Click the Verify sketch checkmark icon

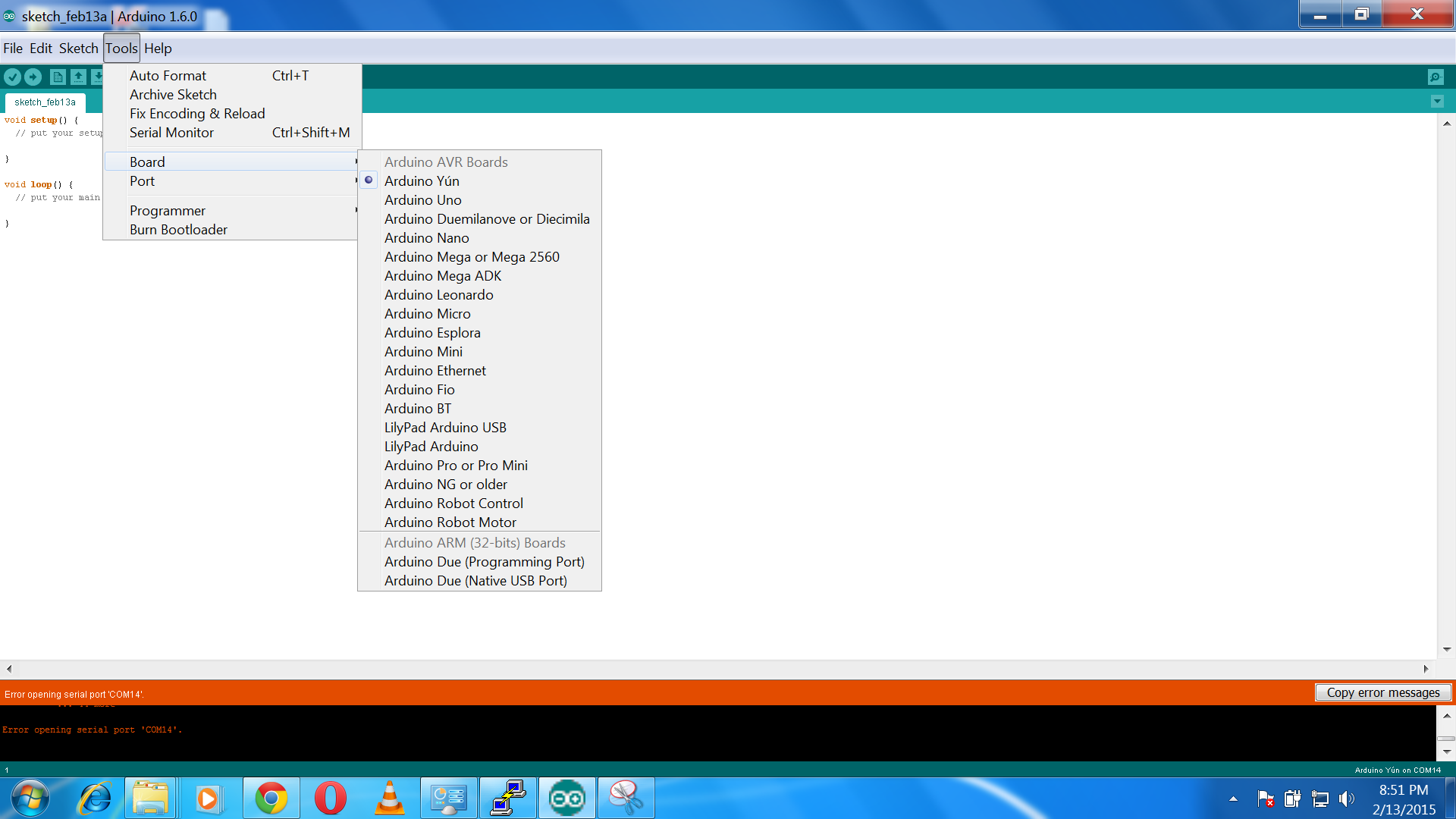tap(12, 77)
